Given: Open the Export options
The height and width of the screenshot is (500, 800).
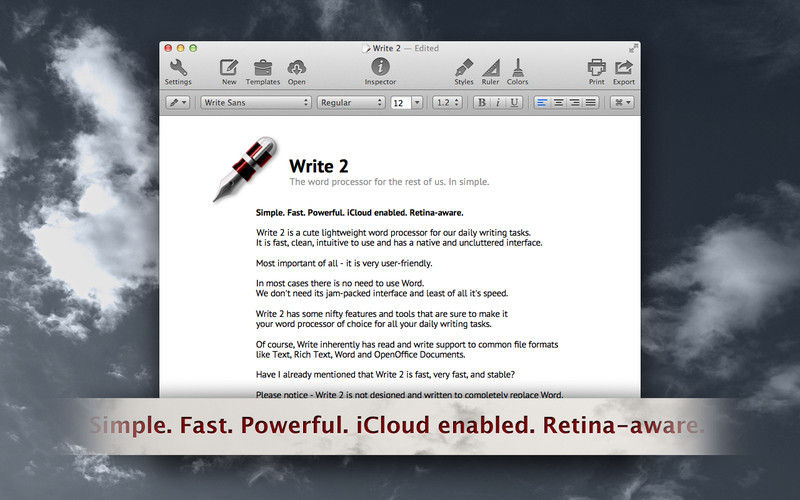Looking at the screenshot, I should 623,72.
